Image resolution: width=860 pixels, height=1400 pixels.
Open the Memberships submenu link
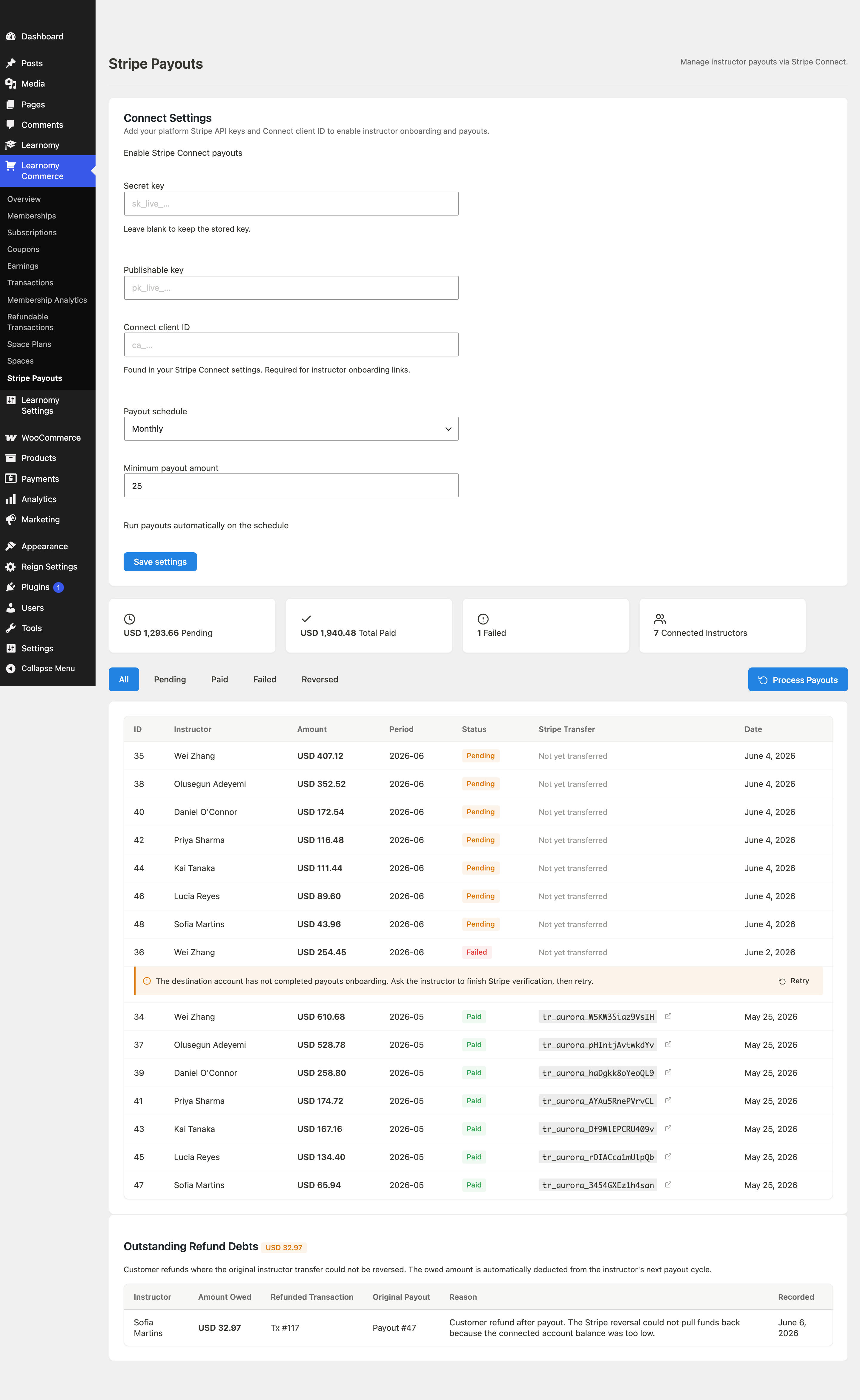coord(31,216)
